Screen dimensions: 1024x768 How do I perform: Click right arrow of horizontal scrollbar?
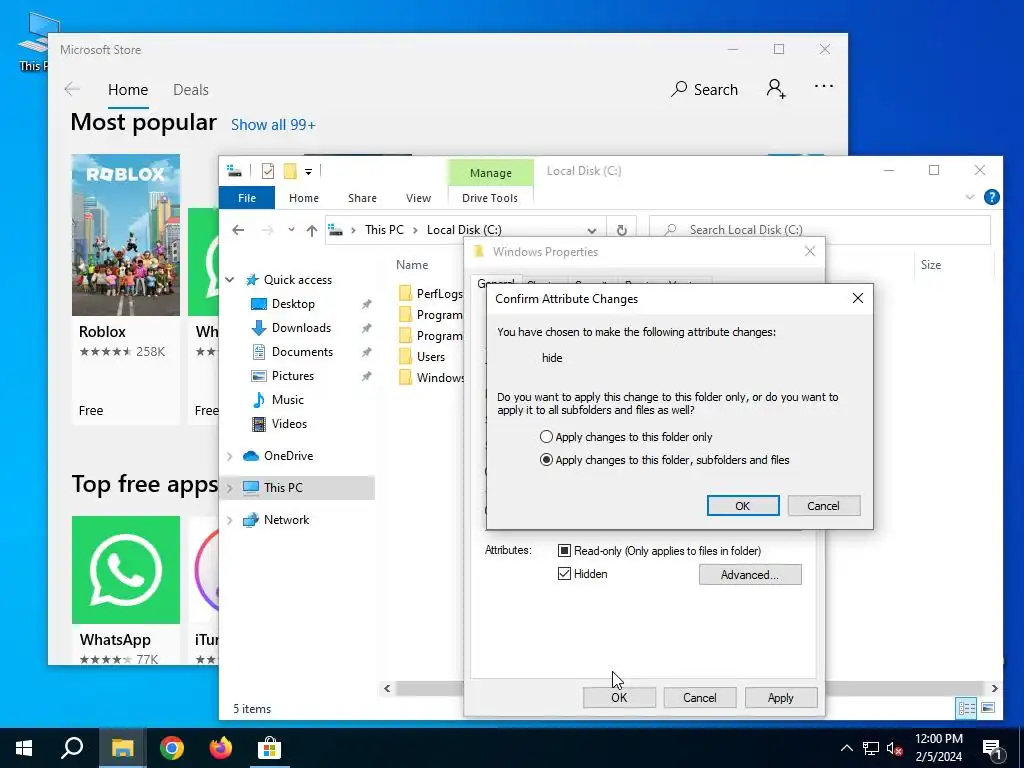pos(994,688)
